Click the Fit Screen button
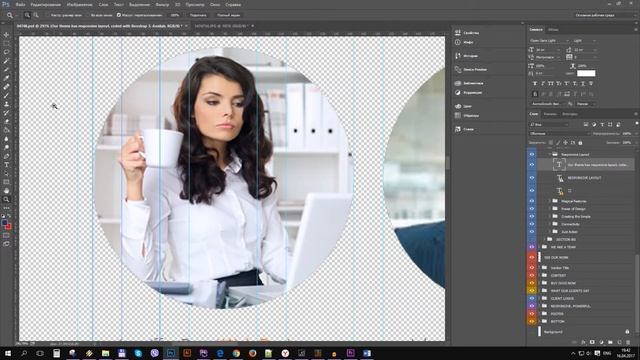 click(198, 15)
